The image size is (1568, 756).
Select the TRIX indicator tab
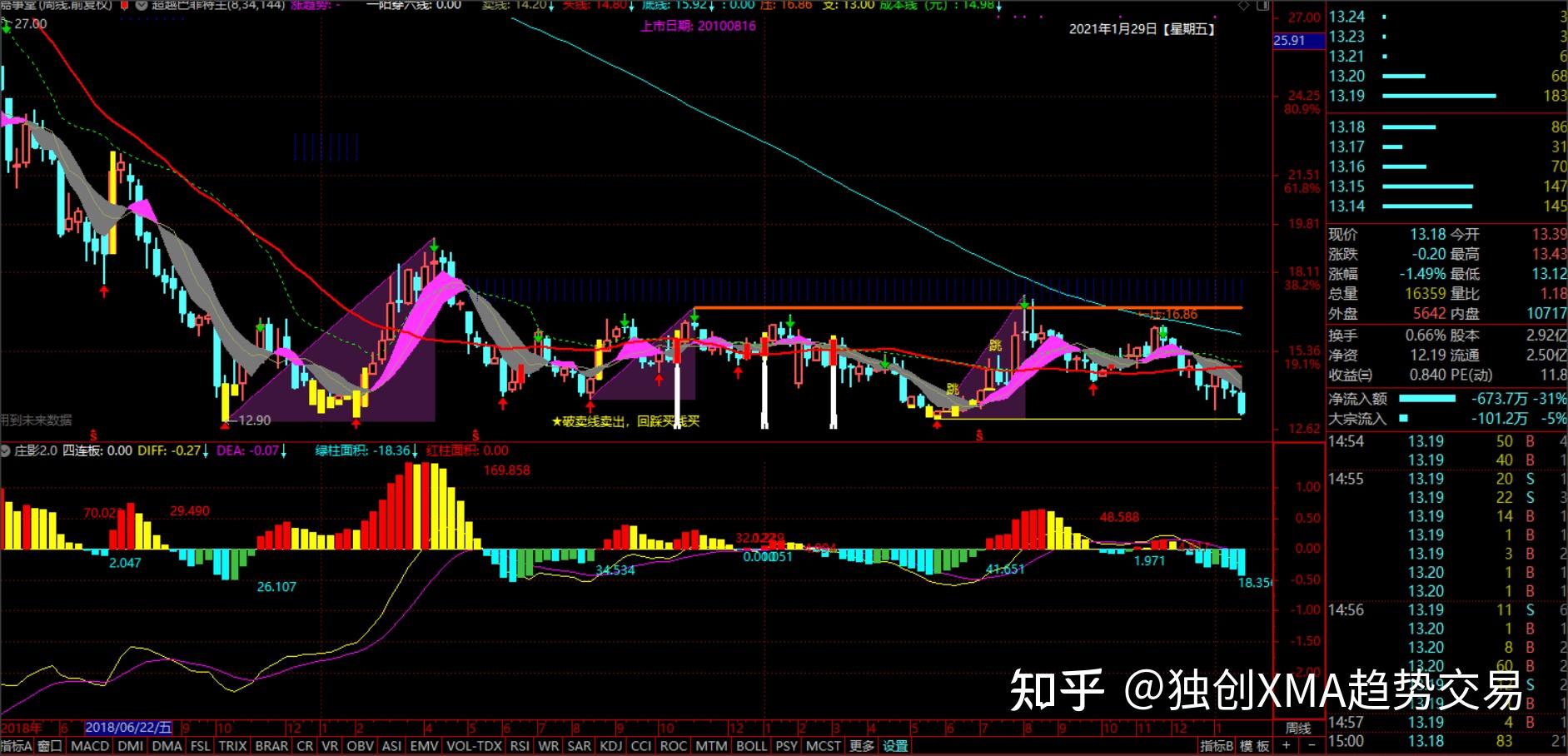click(232, 746)
